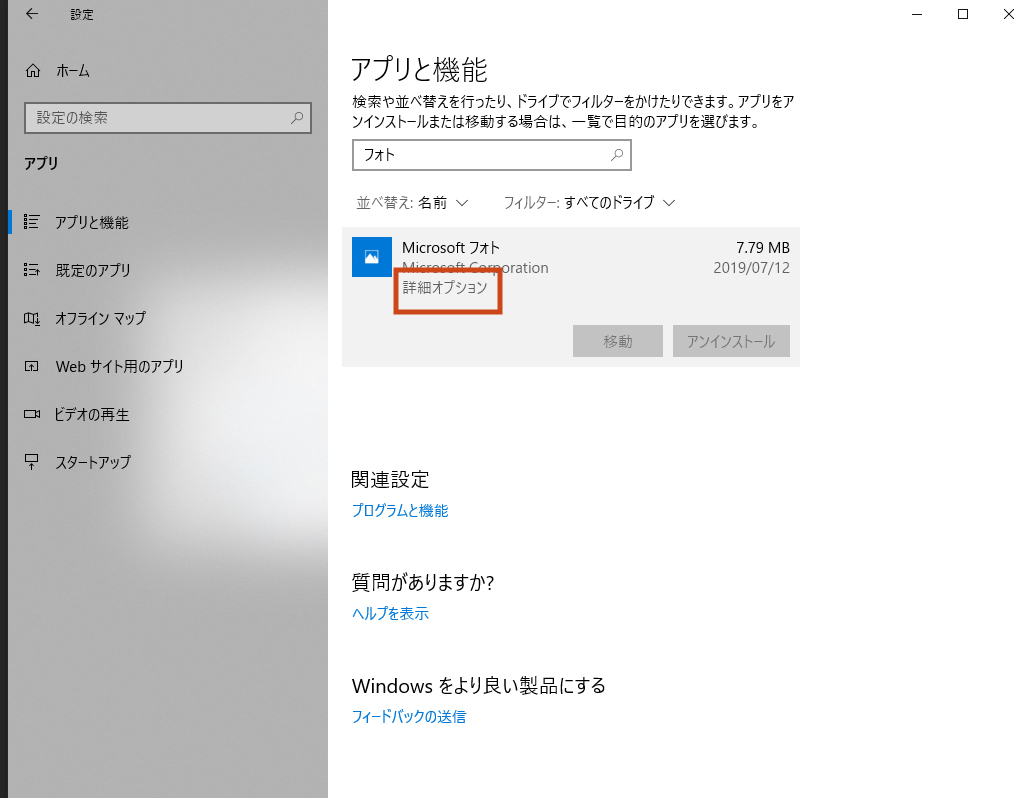Click the オフライン マップ map icon

[32, 318]
